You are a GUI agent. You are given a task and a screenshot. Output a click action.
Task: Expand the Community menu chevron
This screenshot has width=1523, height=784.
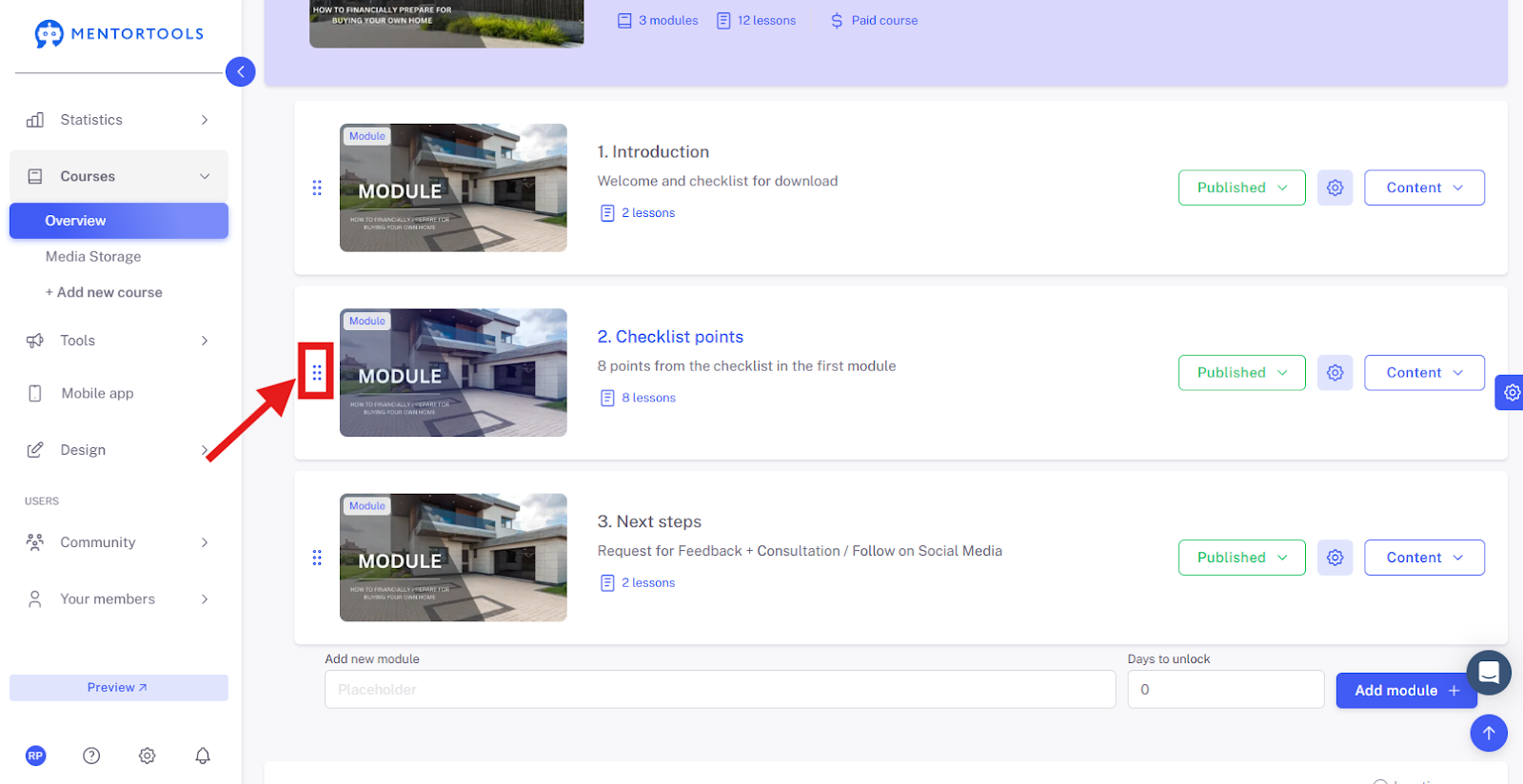205,542
